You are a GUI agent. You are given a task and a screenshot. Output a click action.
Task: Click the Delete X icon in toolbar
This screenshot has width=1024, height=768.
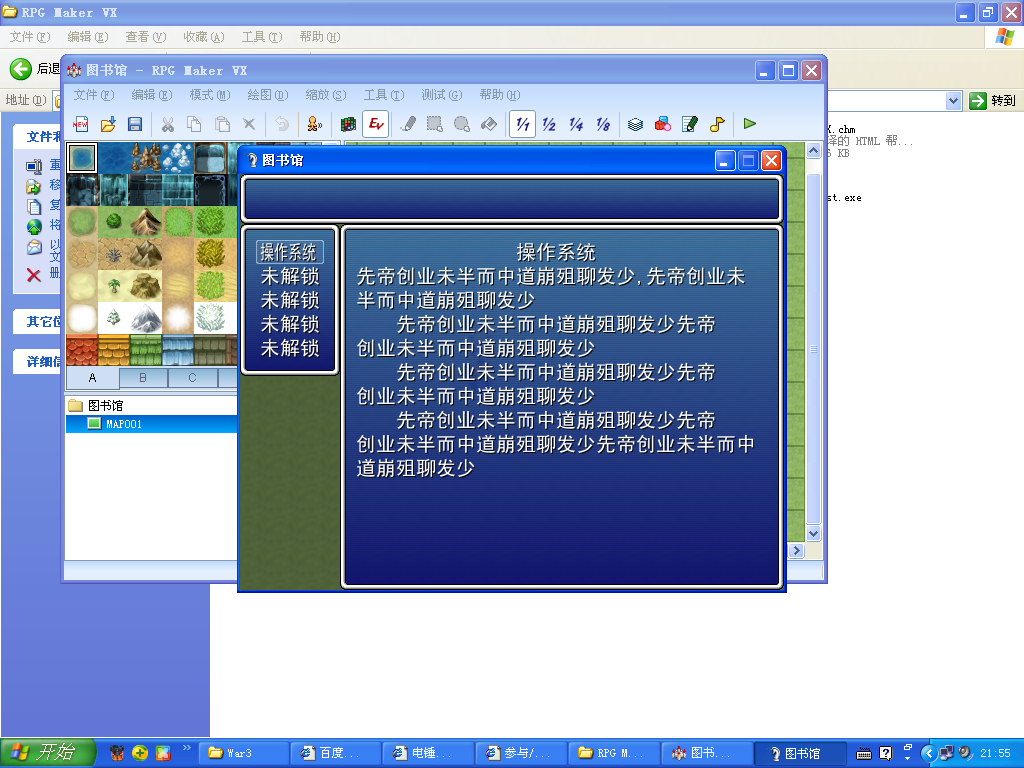click(249, 124)
